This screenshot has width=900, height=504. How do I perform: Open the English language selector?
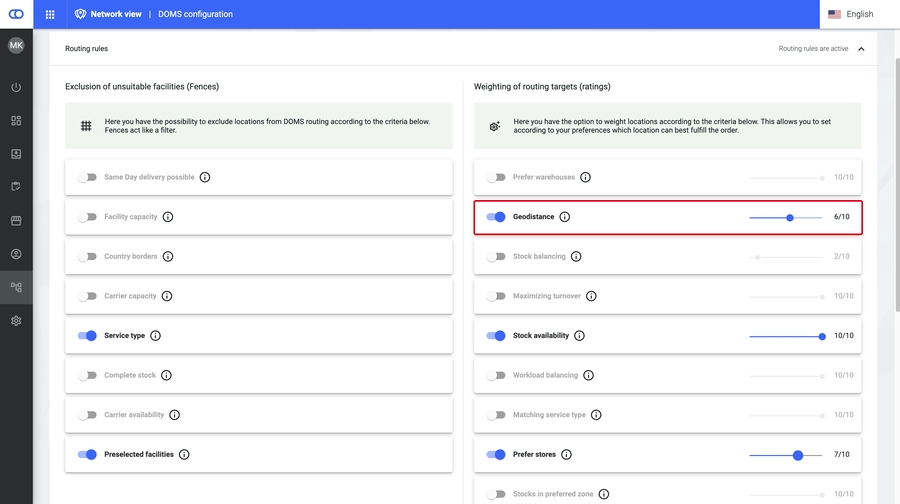point(850,15)
